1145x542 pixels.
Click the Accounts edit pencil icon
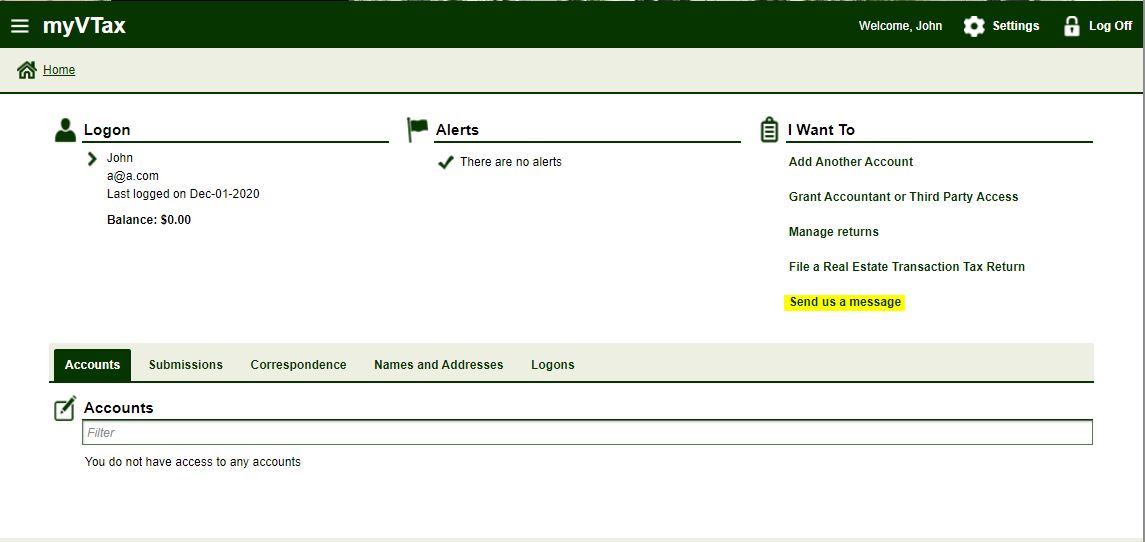click(x=65, y=408)
